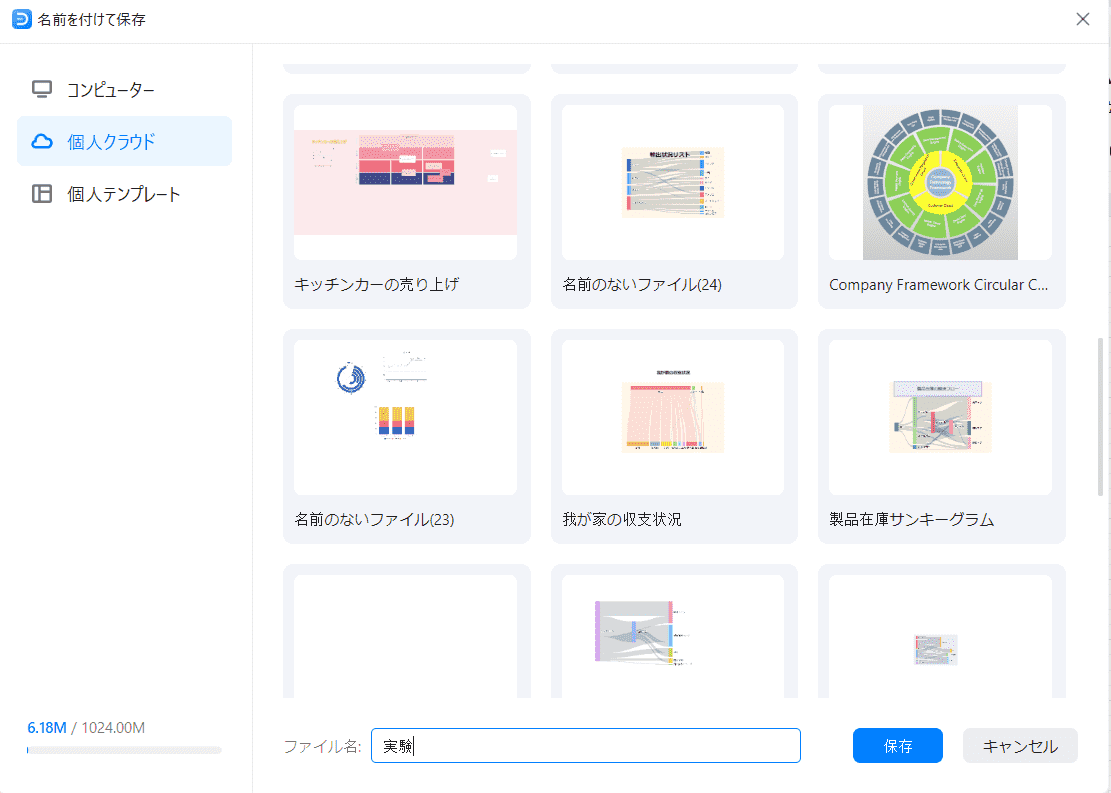
Task: Click the computer monitor icon in sidebar
Action: tap(42, 89)
